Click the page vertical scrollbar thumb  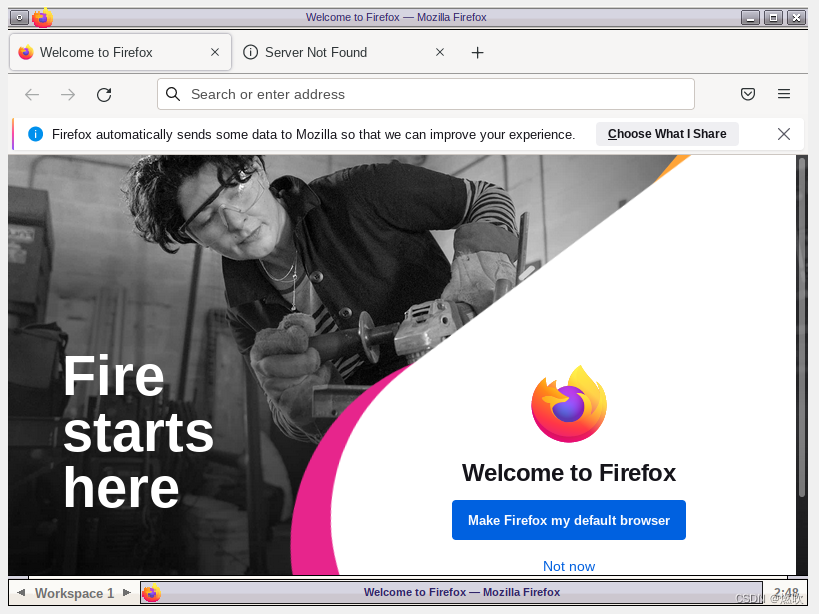(802, 327)
